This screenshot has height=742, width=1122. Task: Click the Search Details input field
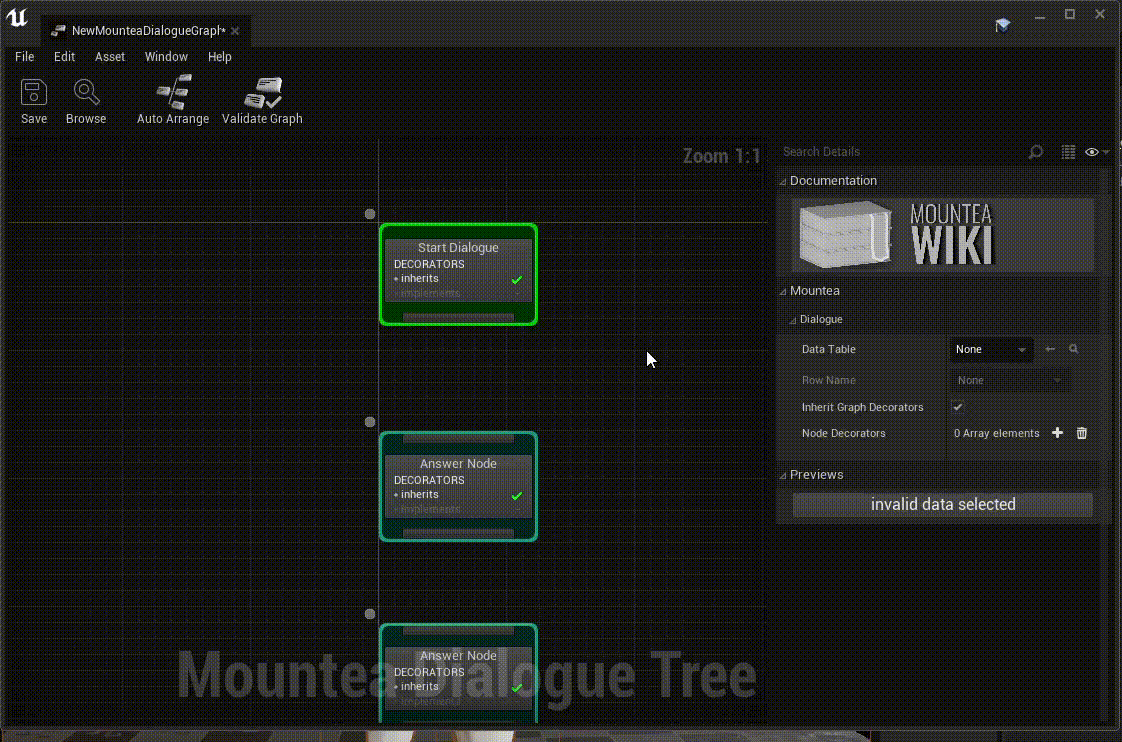coord(902,152)
